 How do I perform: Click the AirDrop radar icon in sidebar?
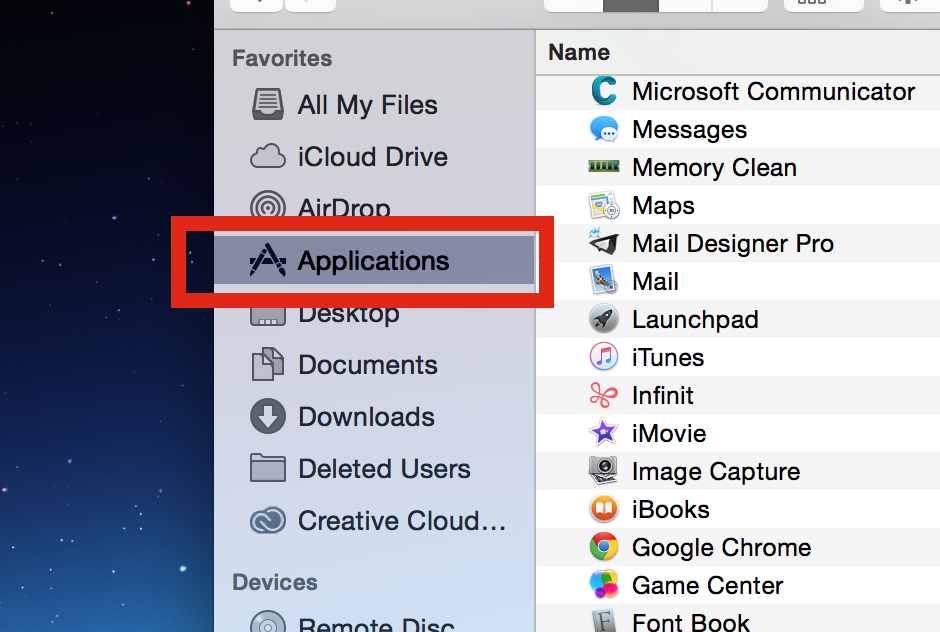point(267,204)
